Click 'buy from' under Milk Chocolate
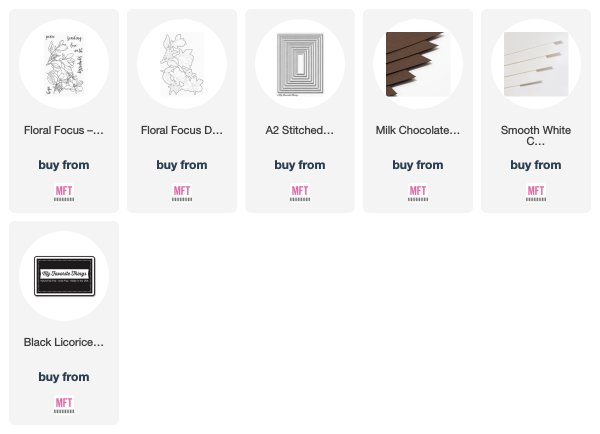 [x=418, y=165]
